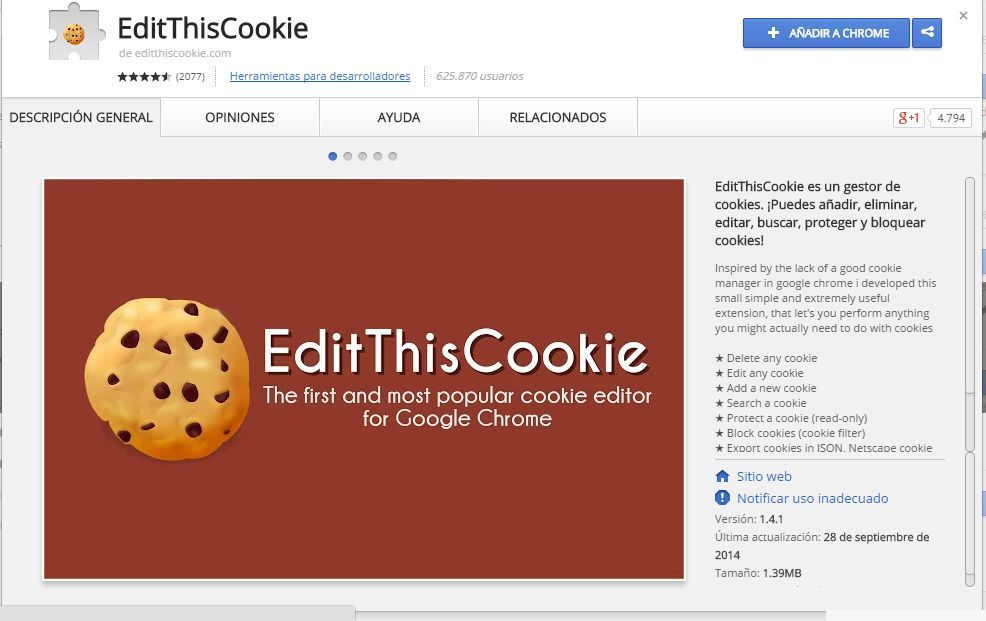
Task: Open the Relacionados tab
Action: click(558, 118)
